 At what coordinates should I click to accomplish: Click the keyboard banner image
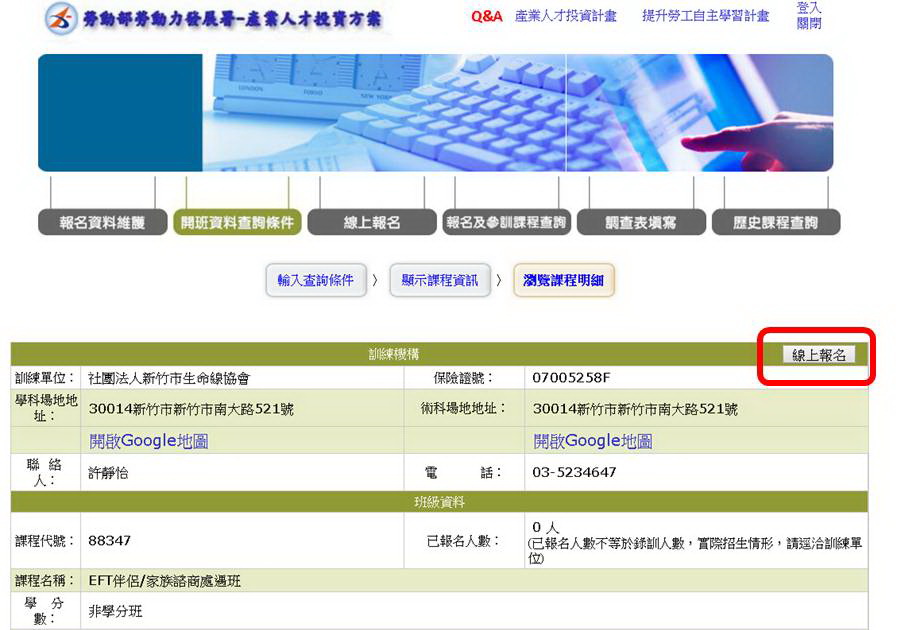click(x=435, y=113)
